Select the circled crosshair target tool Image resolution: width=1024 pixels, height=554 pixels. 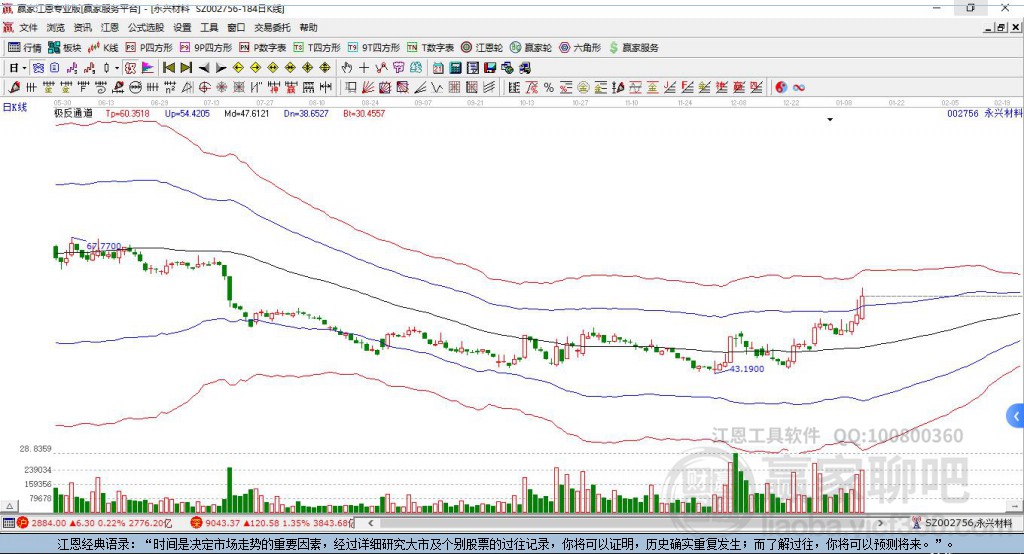204,88
